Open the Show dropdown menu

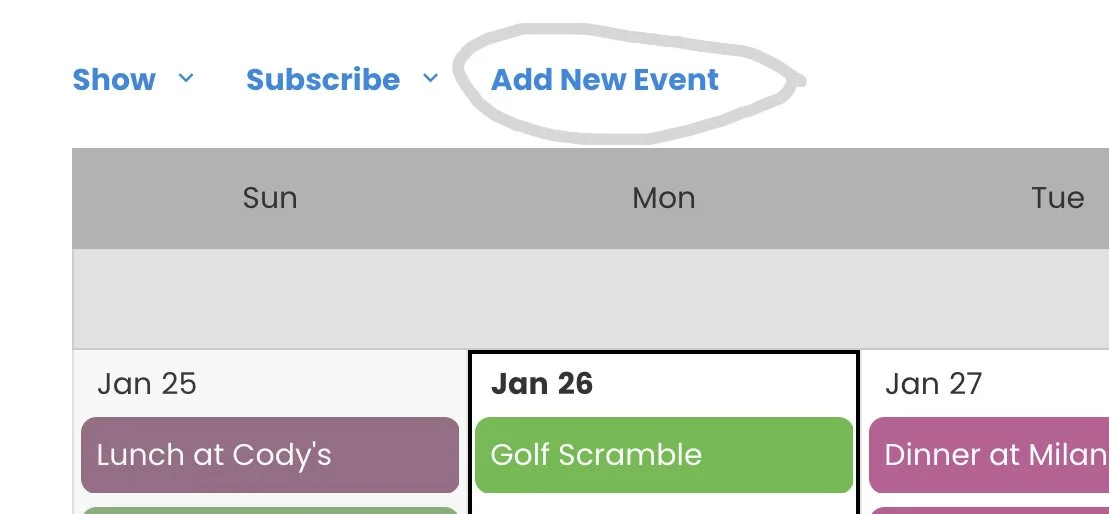pyautogui.click(x=114, y=80)
